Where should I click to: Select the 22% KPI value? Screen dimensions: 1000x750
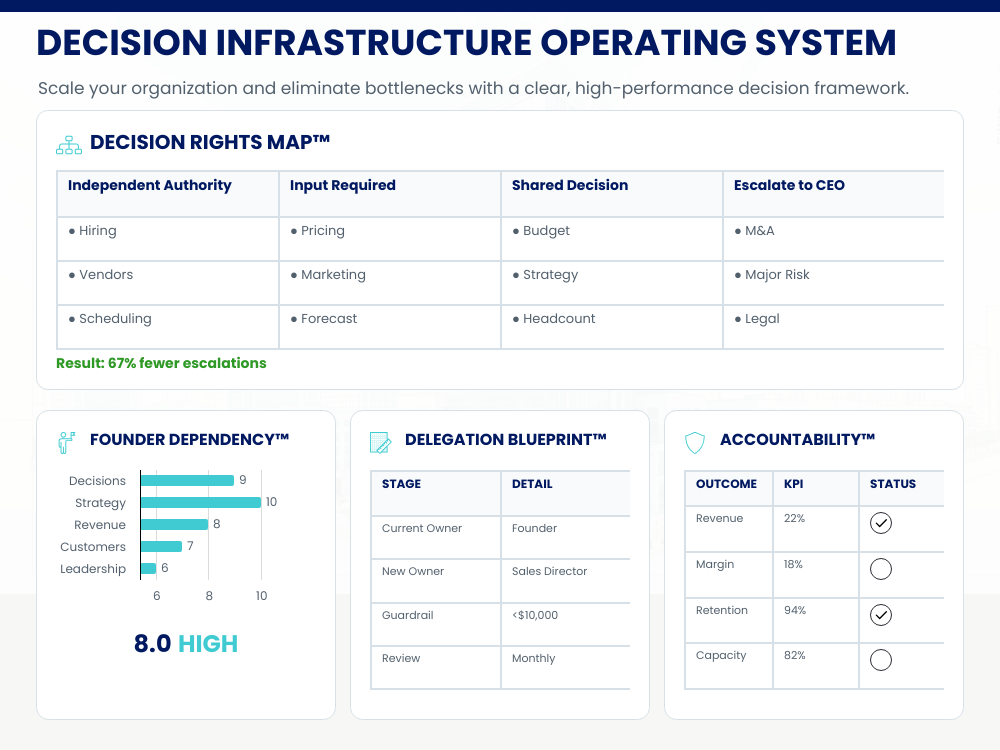pyautogui.click(x=816, y=529)
